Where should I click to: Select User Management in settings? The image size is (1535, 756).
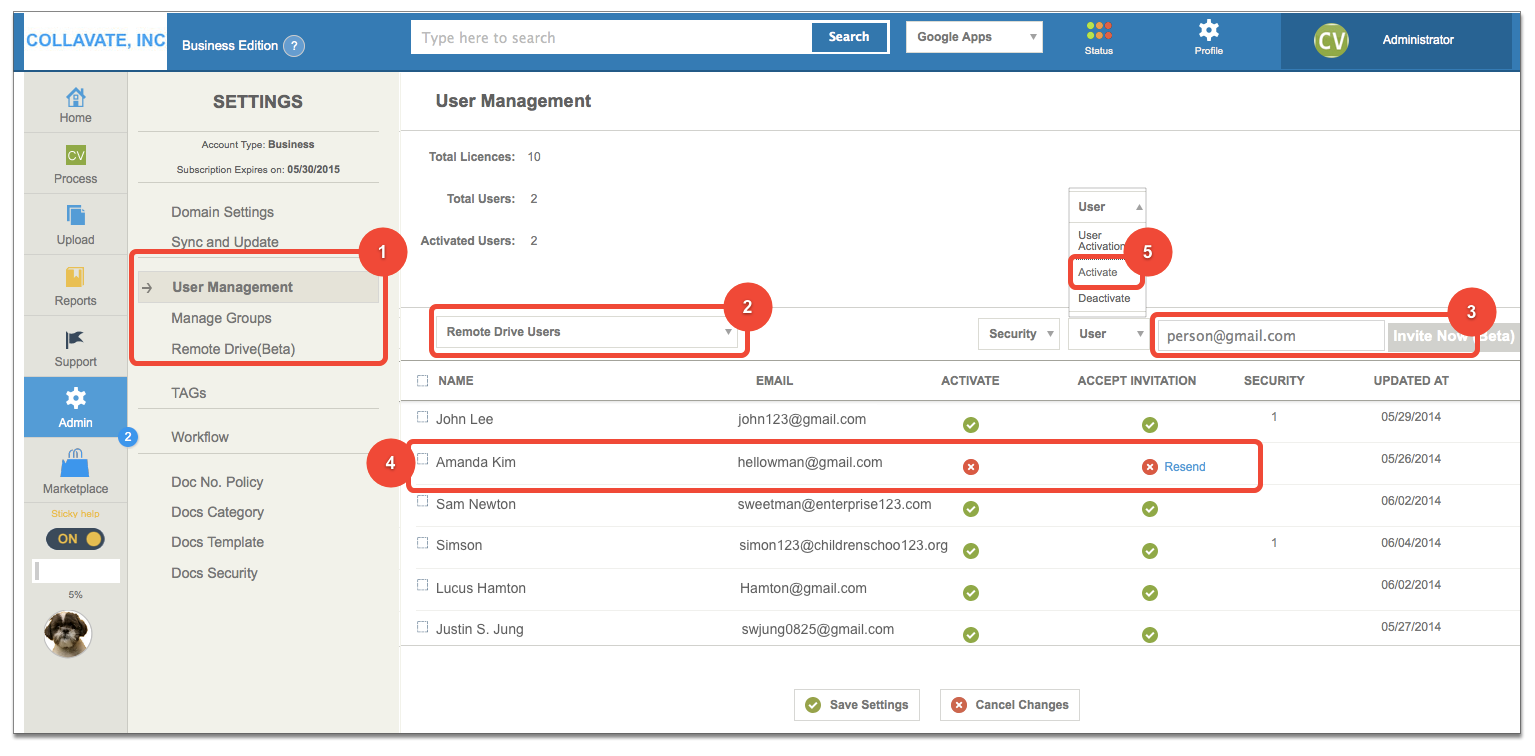click(259, 287)
